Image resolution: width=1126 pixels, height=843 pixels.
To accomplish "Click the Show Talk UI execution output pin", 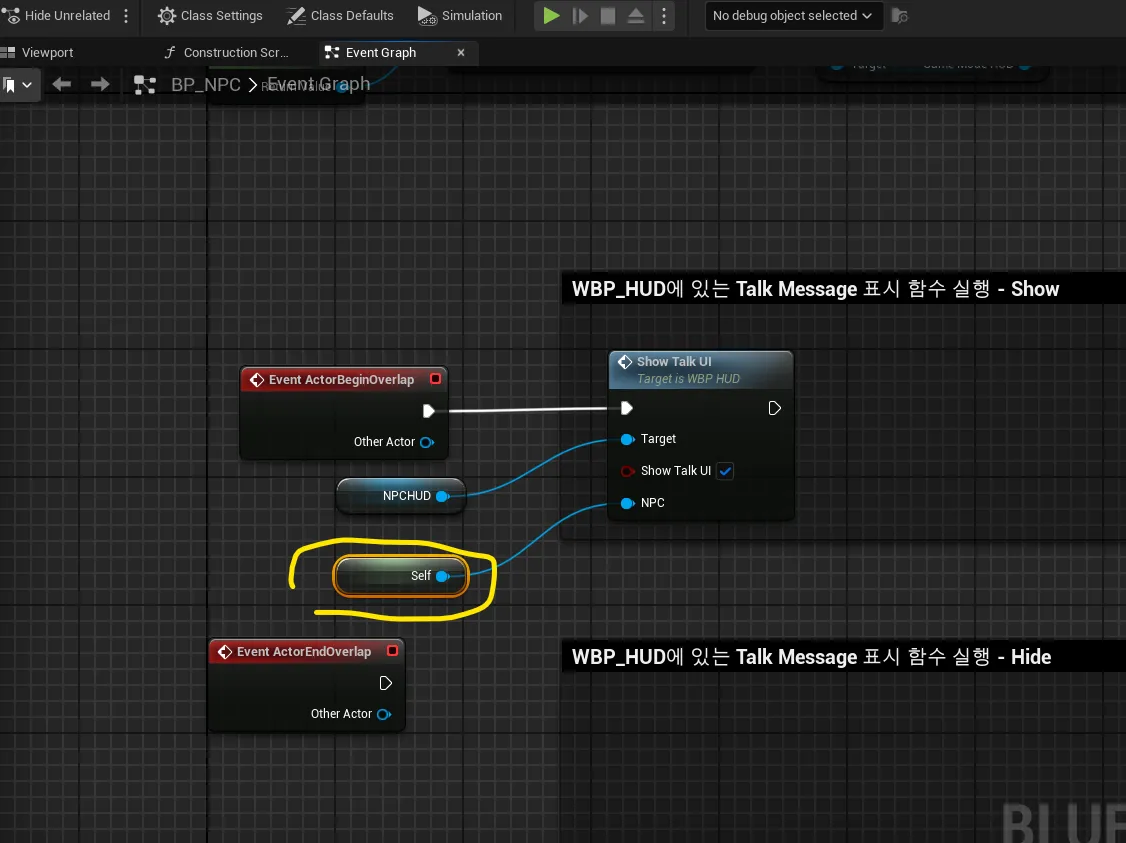I will click(774, 408).
